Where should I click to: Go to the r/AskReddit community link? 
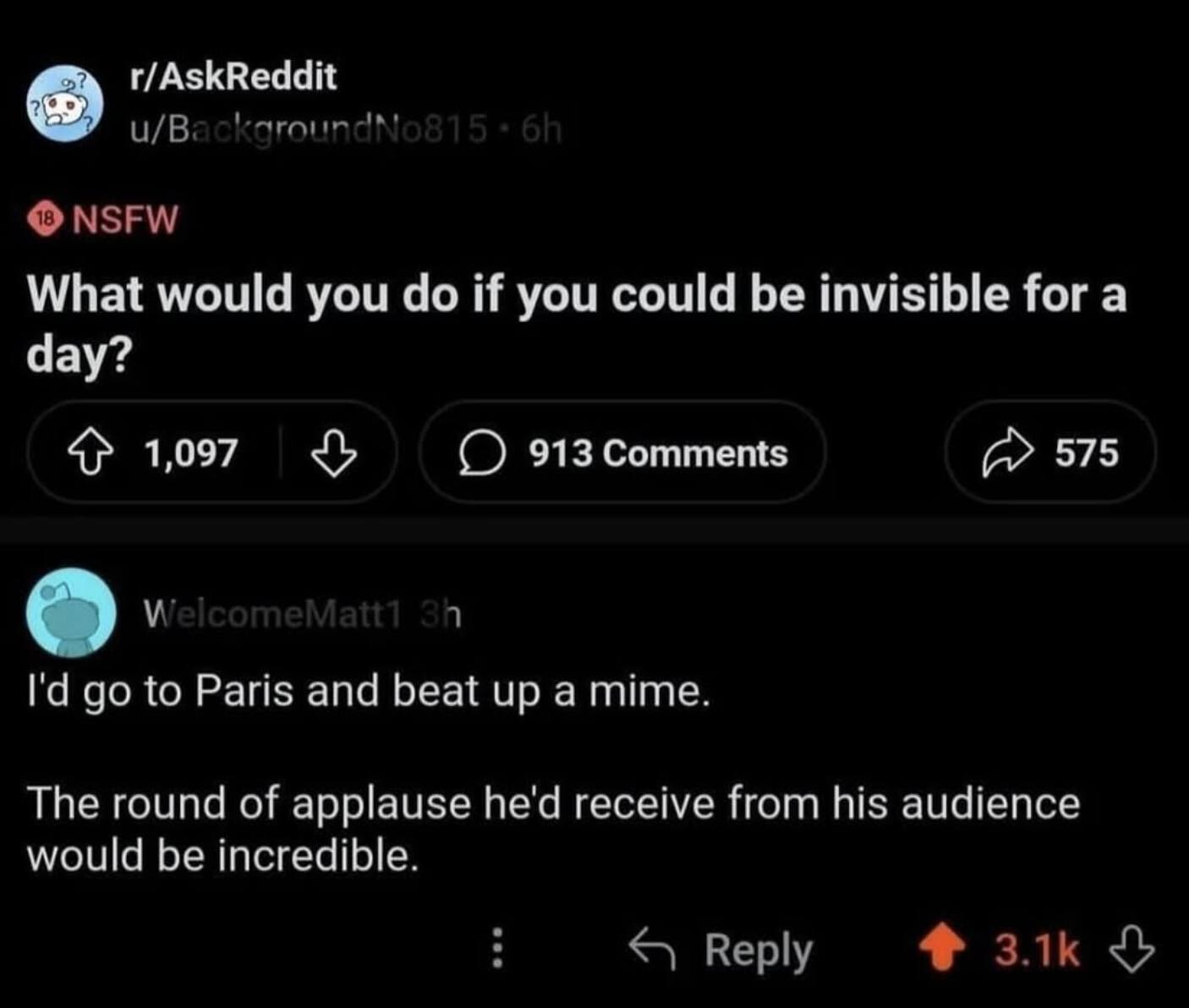[x=233, y=77]
